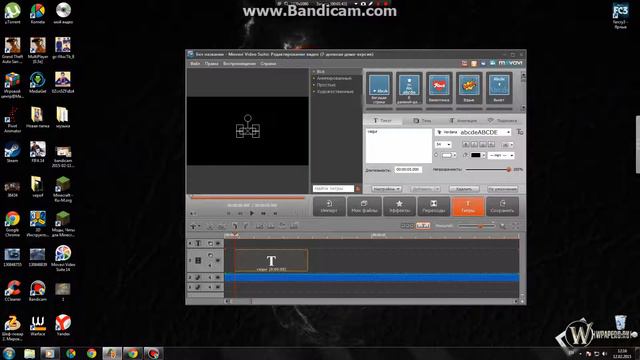Open the Эффекты section
The height and width of the screenshot is (360, 640).
pyautogui.click(x=399, y=207)
